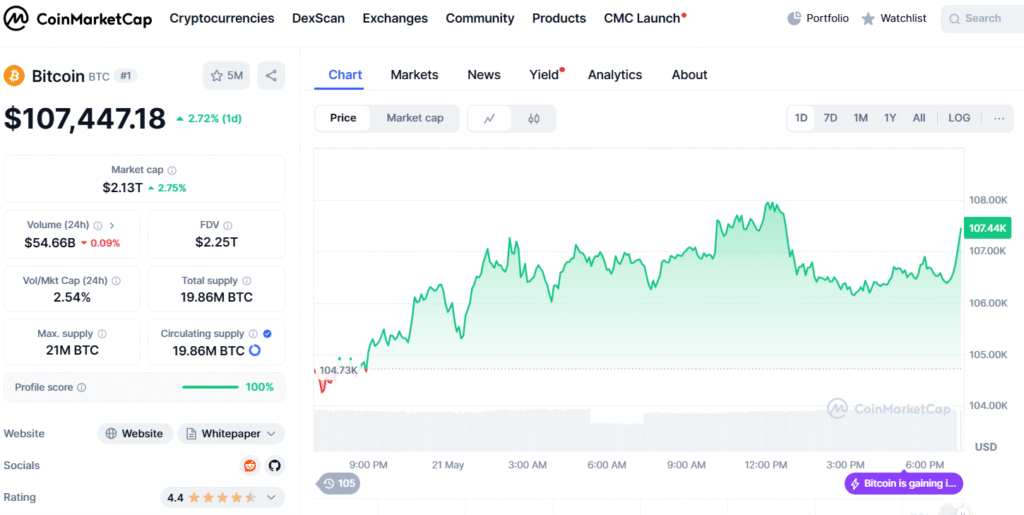The image size is (1024, 515).
Task: Click the globe Website button
Action: click(x=135, y=433)
